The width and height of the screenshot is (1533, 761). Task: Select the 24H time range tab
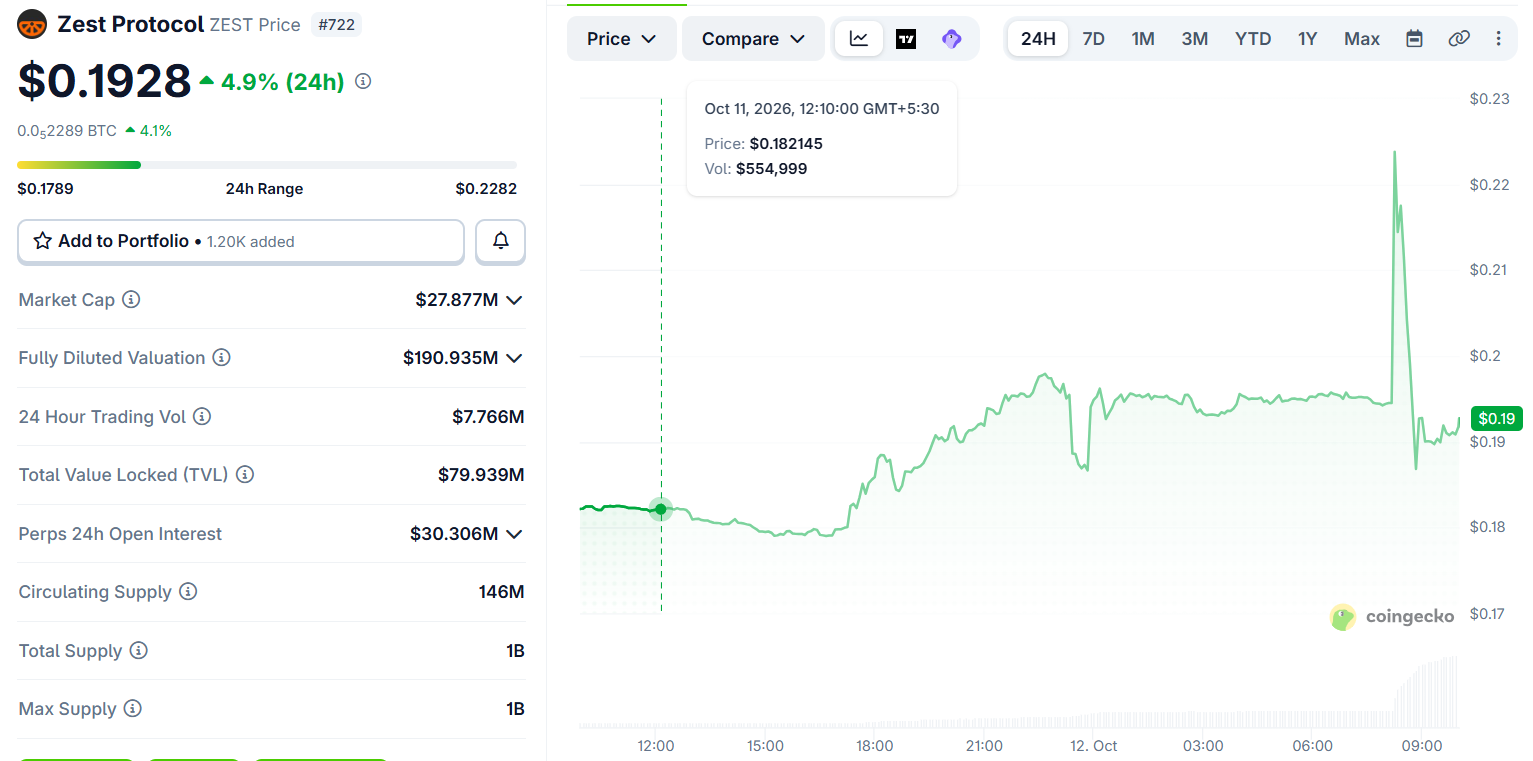click(1038, 39)
